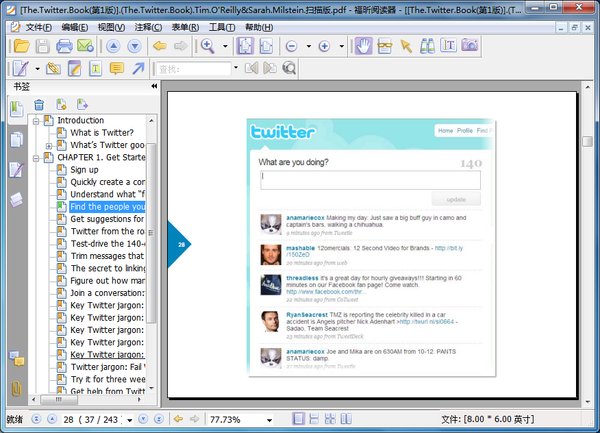Open the attachments paperclip panel
Viewport: 600px width, 433px height.
coord(16,389)
